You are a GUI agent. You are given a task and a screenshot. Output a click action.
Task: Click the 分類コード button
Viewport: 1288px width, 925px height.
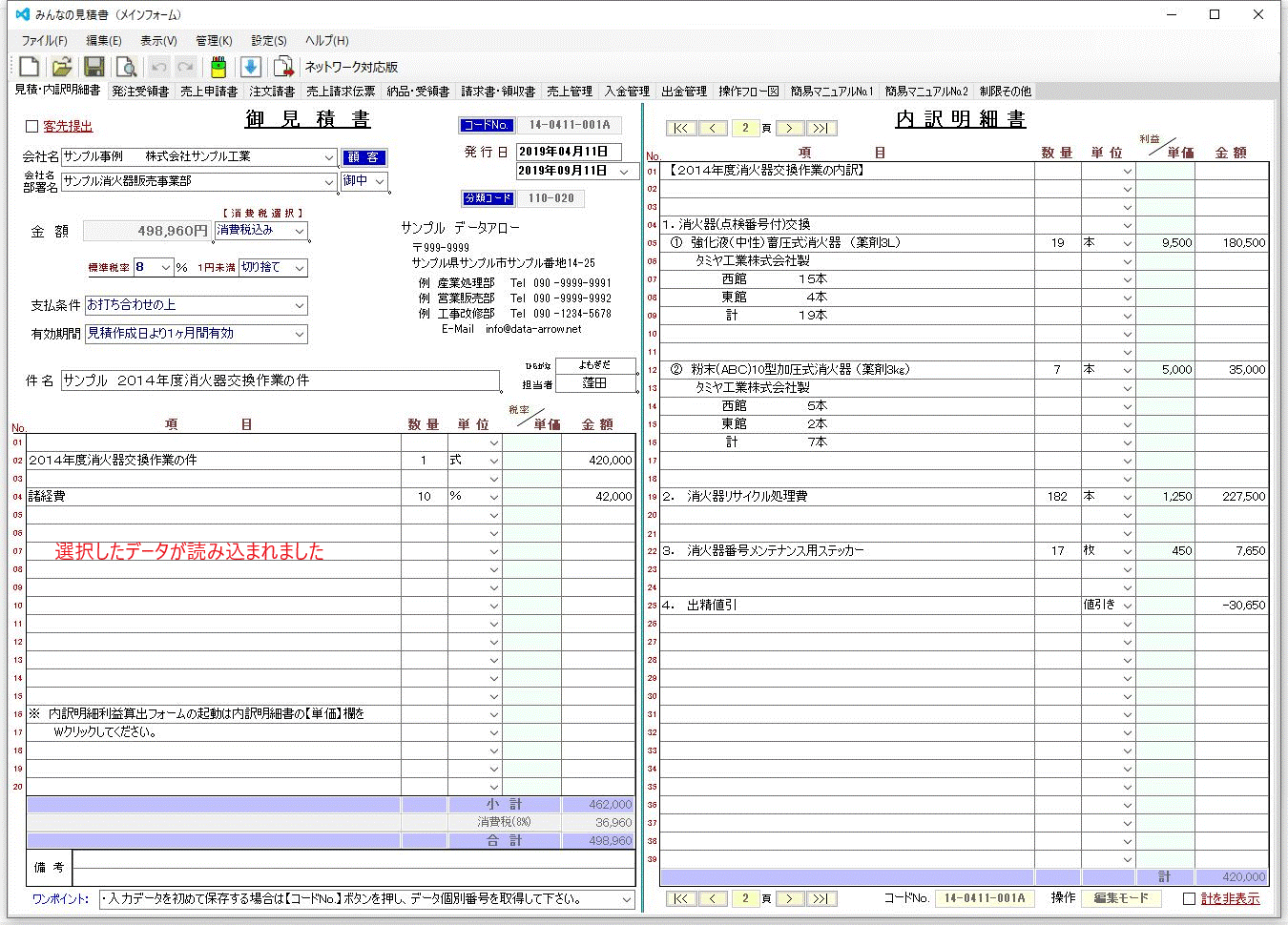click(488, 198)
